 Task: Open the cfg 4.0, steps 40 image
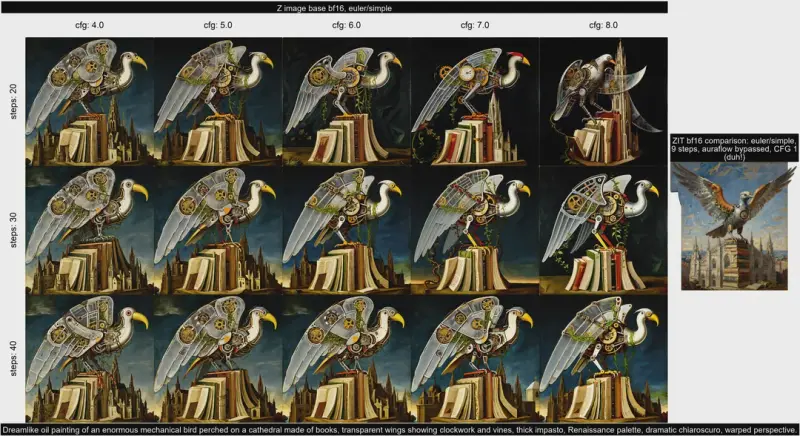point(90,356)
